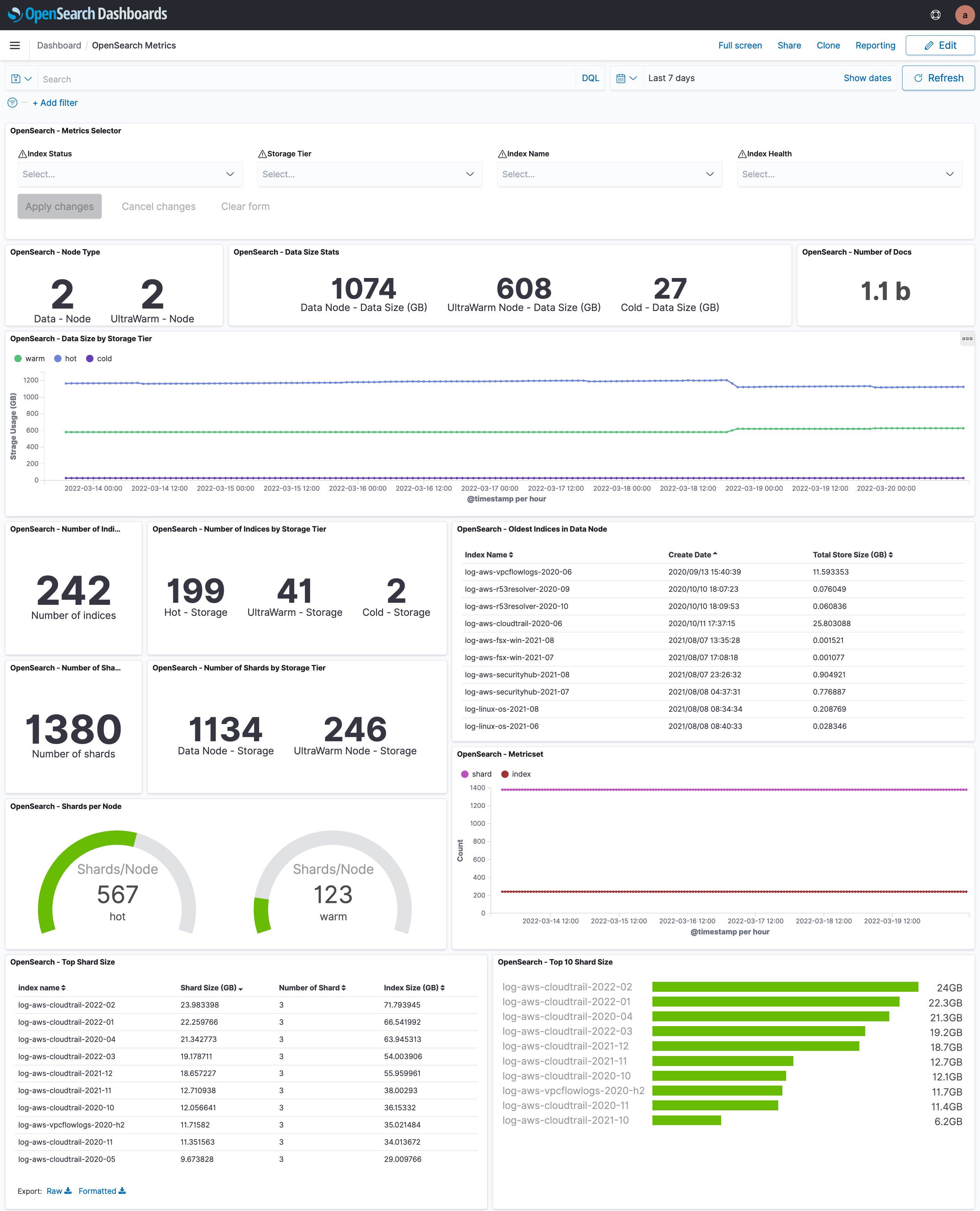The height and width of the screenshot is (1211, 980).
Task: Toggle the shard series in Metricset legend
Action: tap(476, 774)
